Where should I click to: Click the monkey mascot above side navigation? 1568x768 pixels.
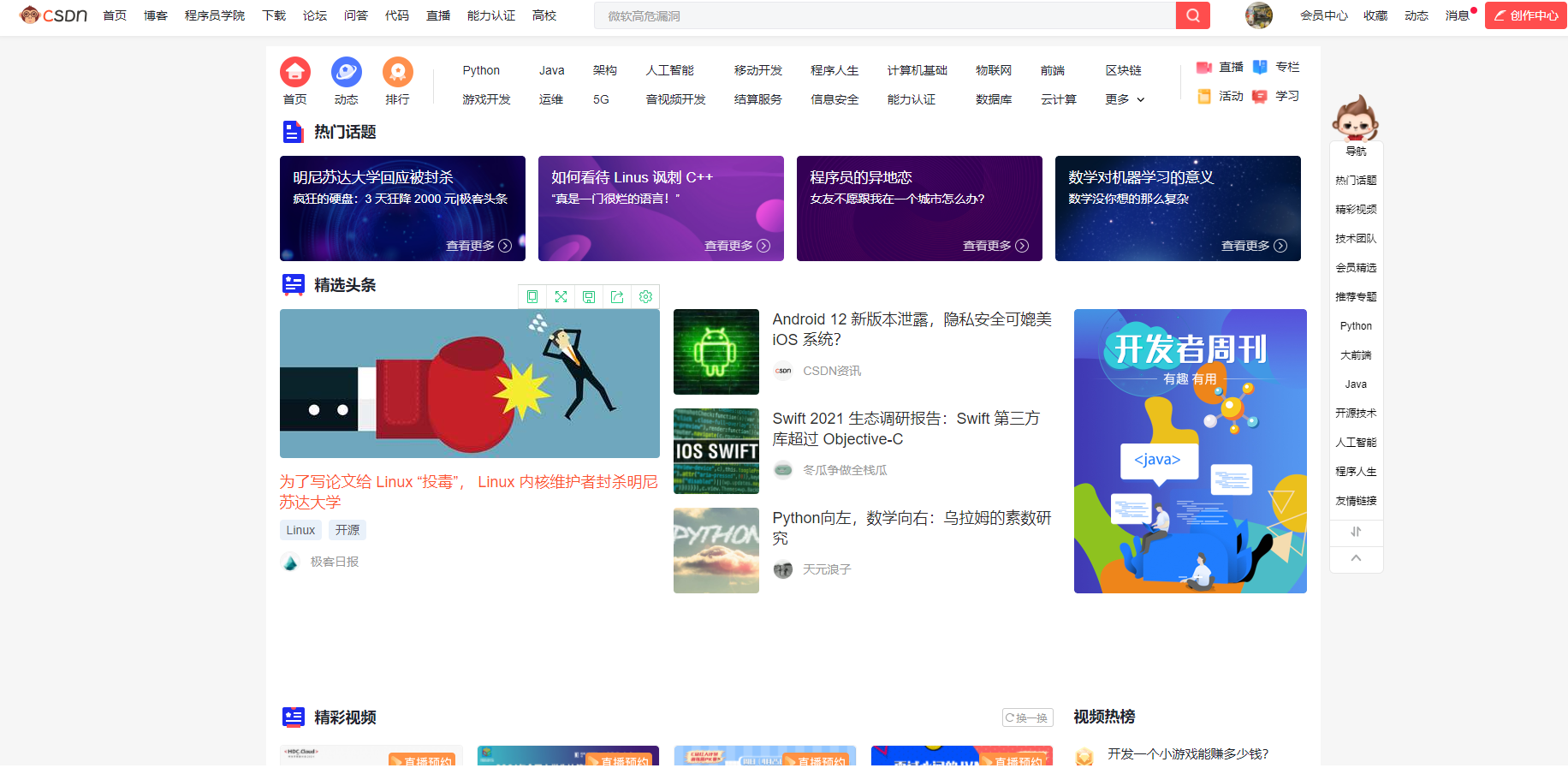(1356, 117)
